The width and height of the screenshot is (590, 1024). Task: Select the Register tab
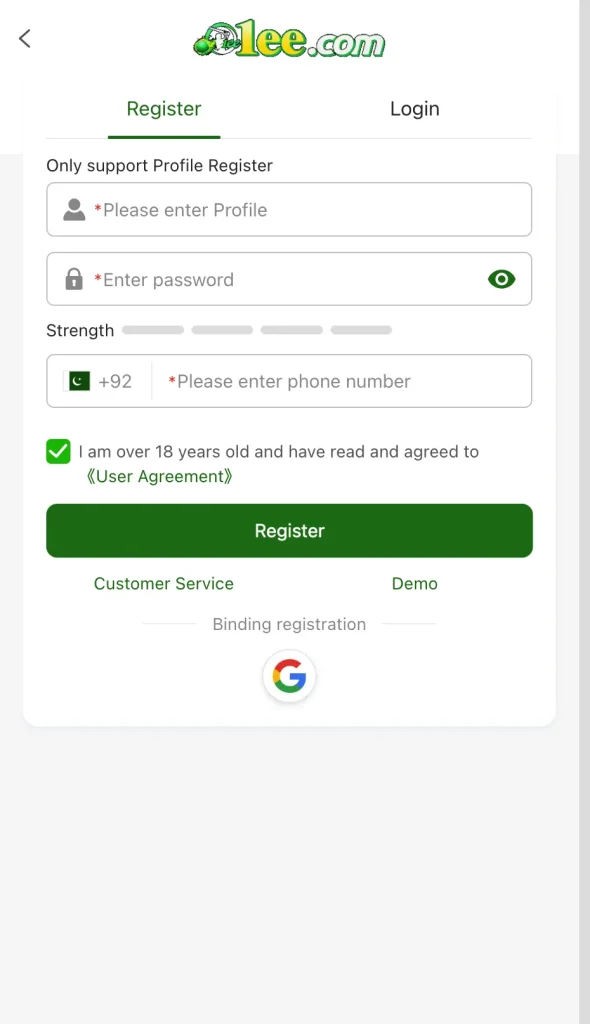[x=163, y=109]
